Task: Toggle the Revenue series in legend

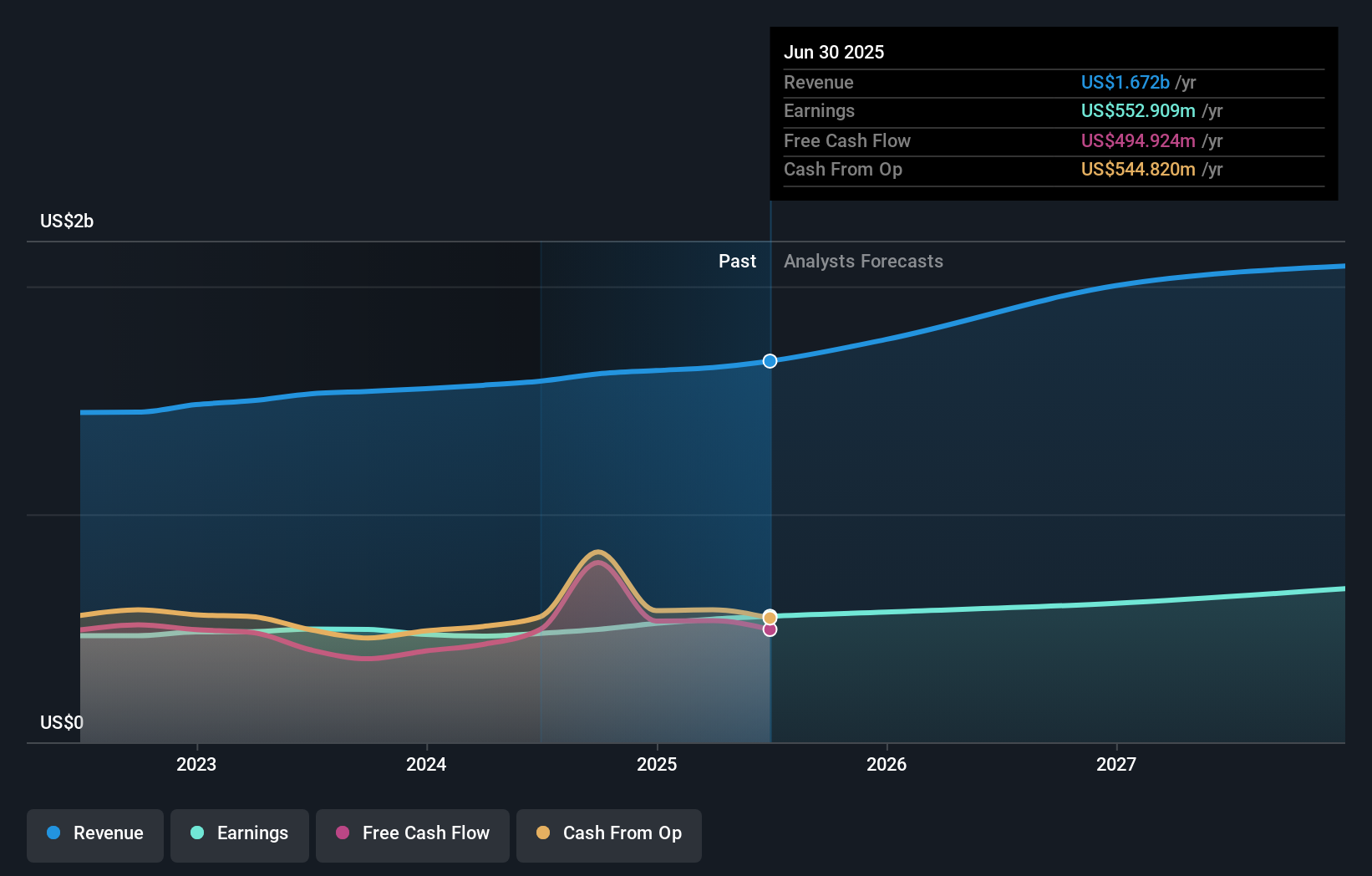Action: [x=95, y=833]
